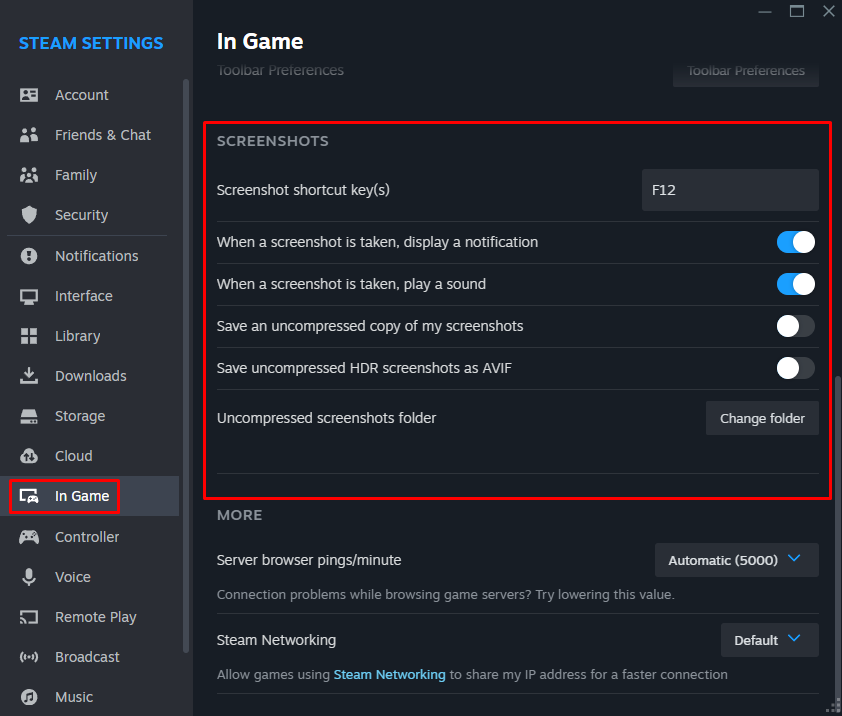This screenshot has width=842, height=716.
Task: Click the main content vertical scrollbar
Action: pos(838,537)
